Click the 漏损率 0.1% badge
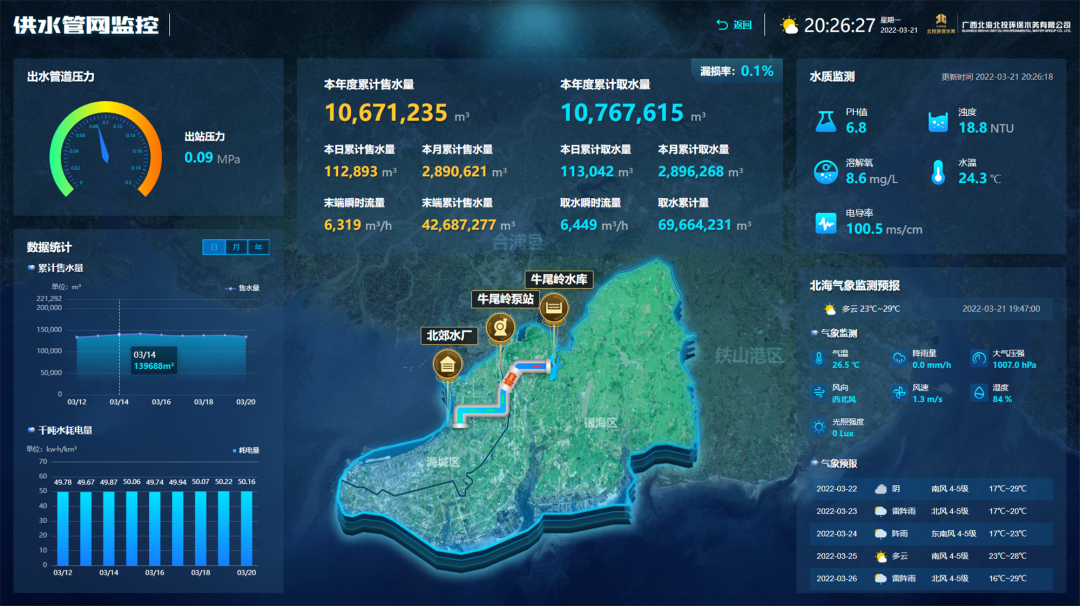Viewport: 1080px width, 606px height. click(x=737, y=71)
